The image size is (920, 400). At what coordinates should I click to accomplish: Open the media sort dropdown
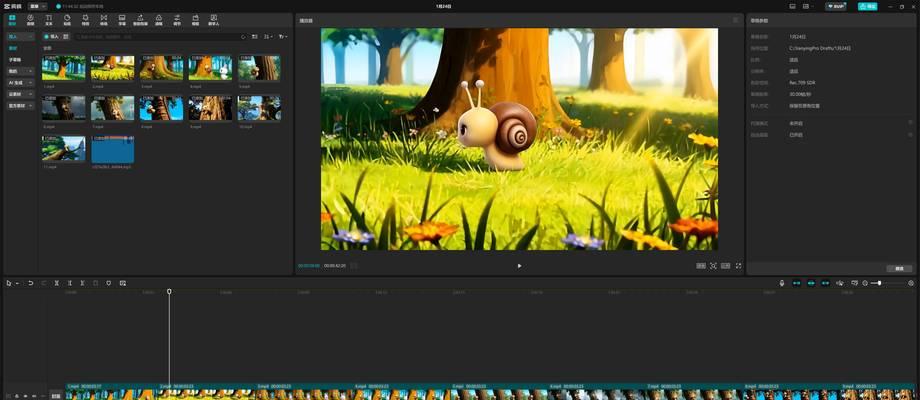click(x=269, y=36)
